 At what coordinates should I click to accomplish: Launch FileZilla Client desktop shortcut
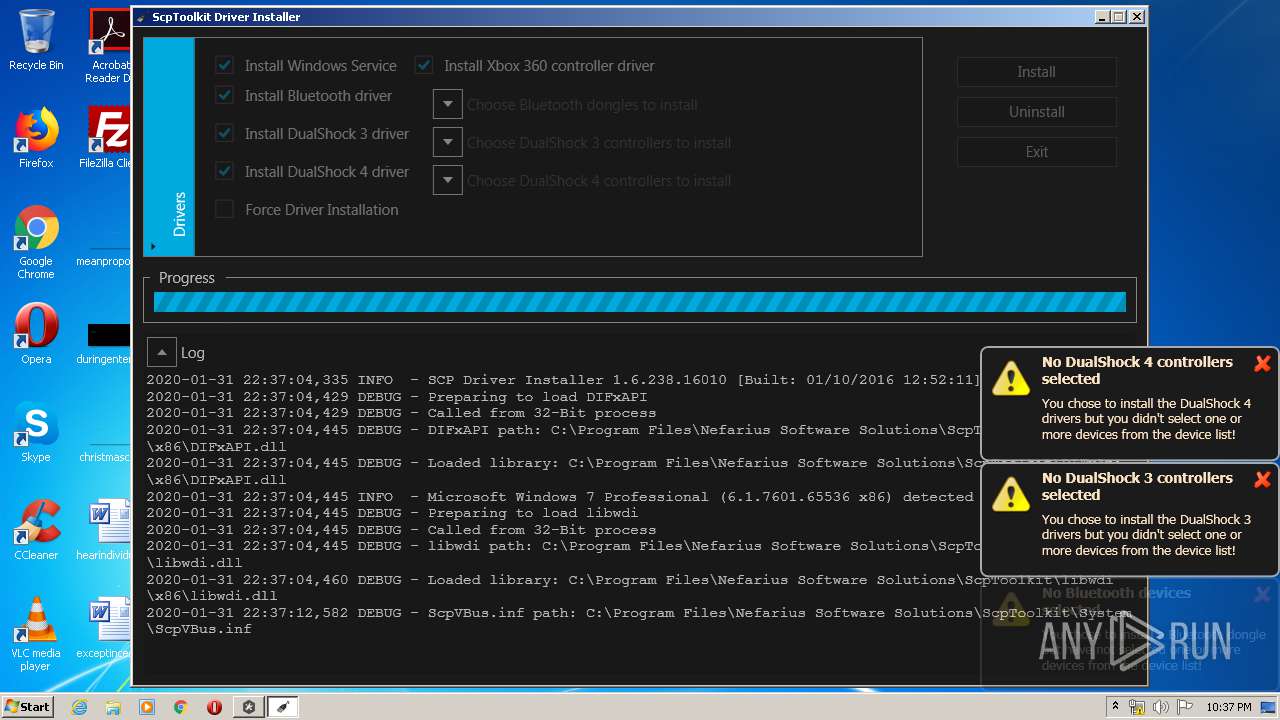[108, 138]
